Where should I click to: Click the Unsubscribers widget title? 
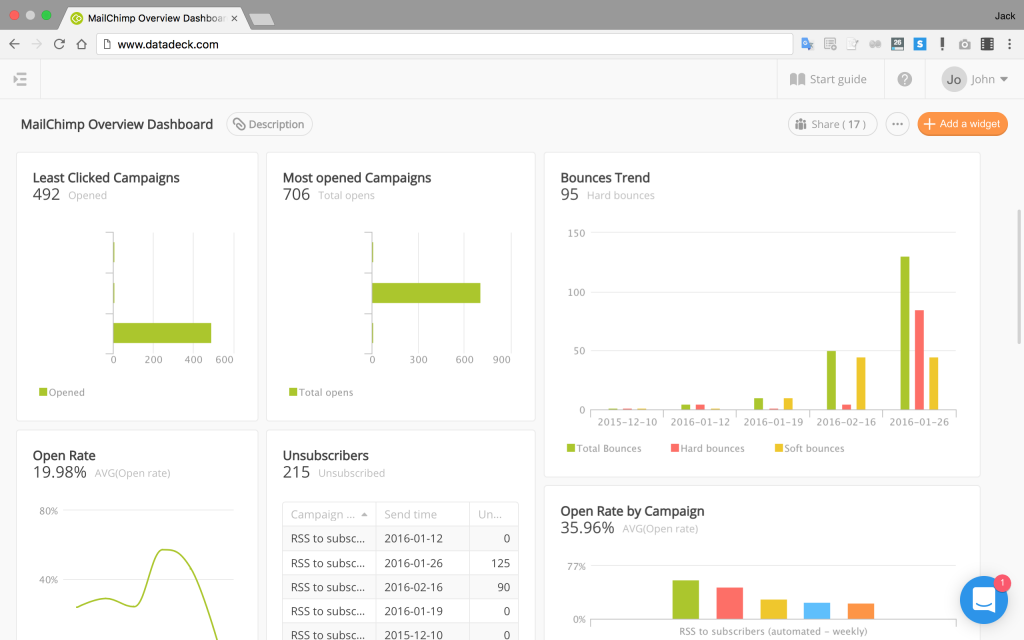[325, 456]
